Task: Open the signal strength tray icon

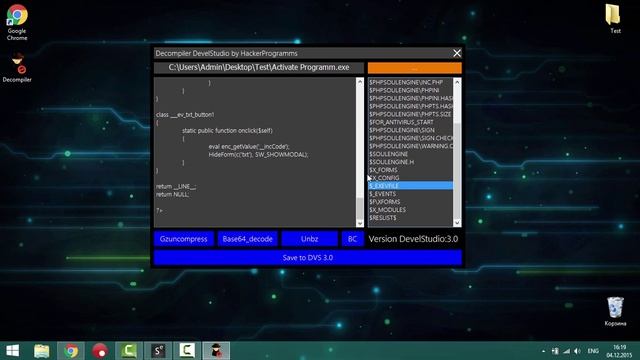Action: click(566, 351)
